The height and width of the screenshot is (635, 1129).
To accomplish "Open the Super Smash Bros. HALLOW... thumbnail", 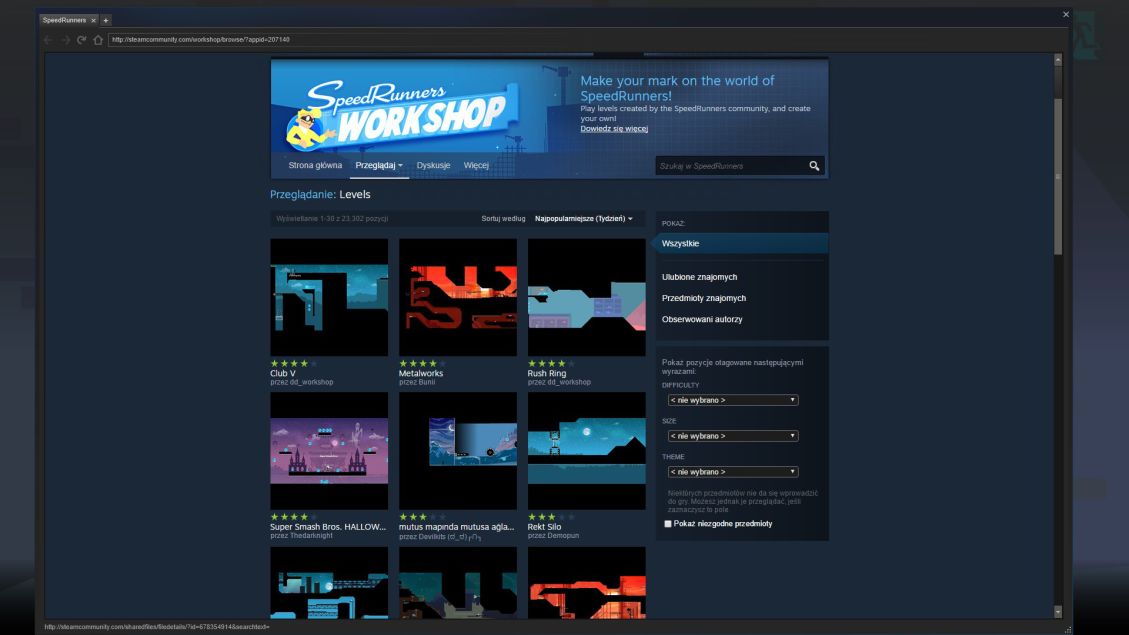I will coord(329,451).
